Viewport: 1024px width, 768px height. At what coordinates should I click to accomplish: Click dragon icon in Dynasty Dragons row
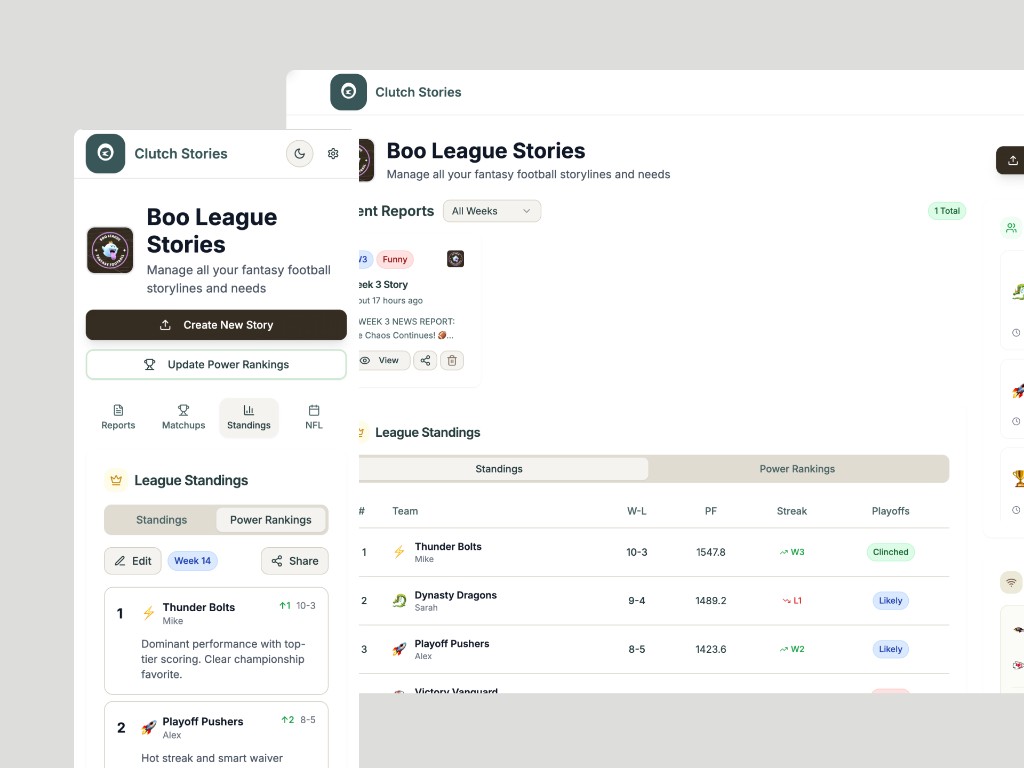coord(399,601)
